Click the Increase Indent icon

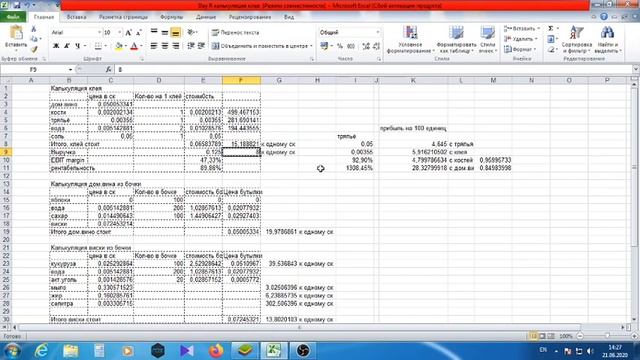click(201, 46)
